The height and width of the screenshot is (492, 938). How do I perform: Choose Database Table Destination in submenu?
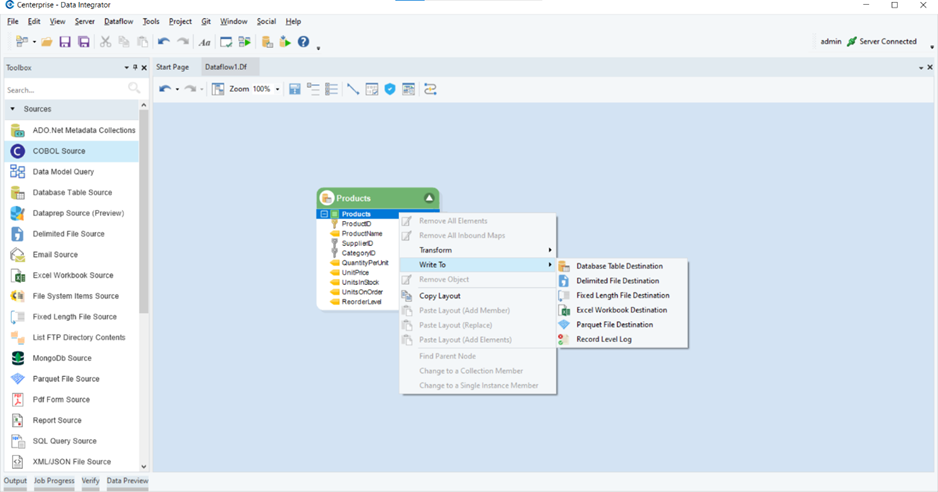point(619,266)
